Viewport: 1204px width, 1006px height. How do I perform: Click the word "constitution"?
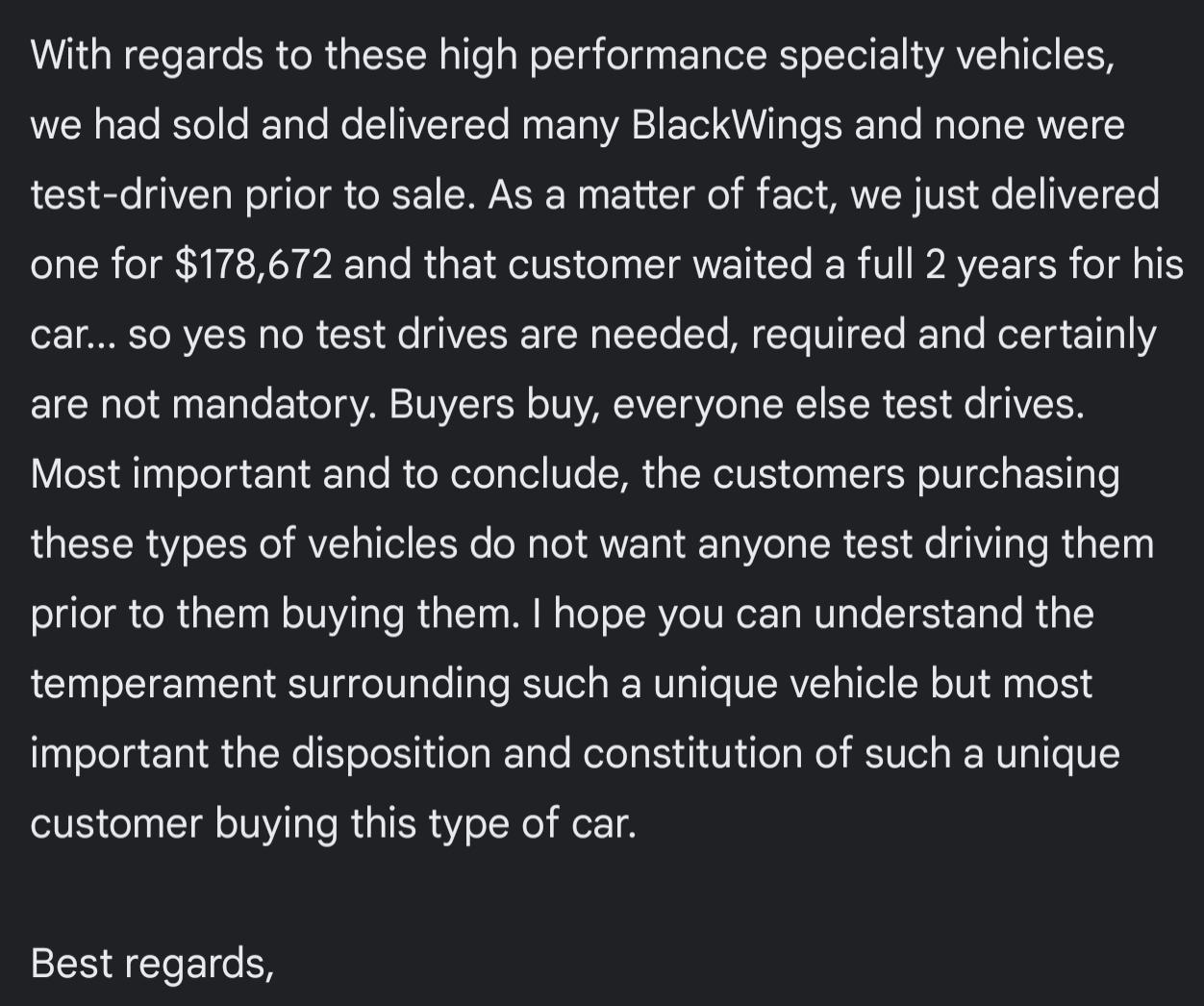tap(692, 753)
